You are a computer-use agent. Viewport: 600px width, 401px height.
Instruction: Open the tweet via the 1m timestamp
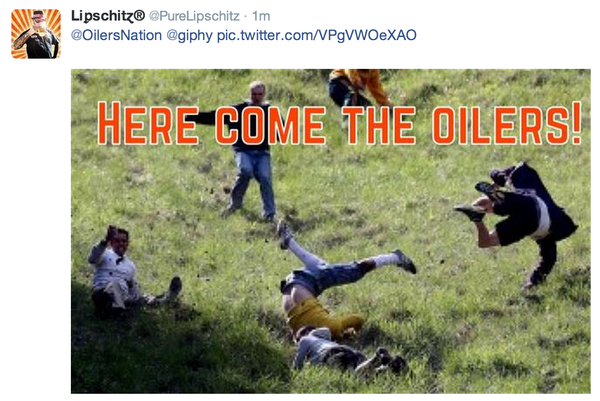[261, 16]
